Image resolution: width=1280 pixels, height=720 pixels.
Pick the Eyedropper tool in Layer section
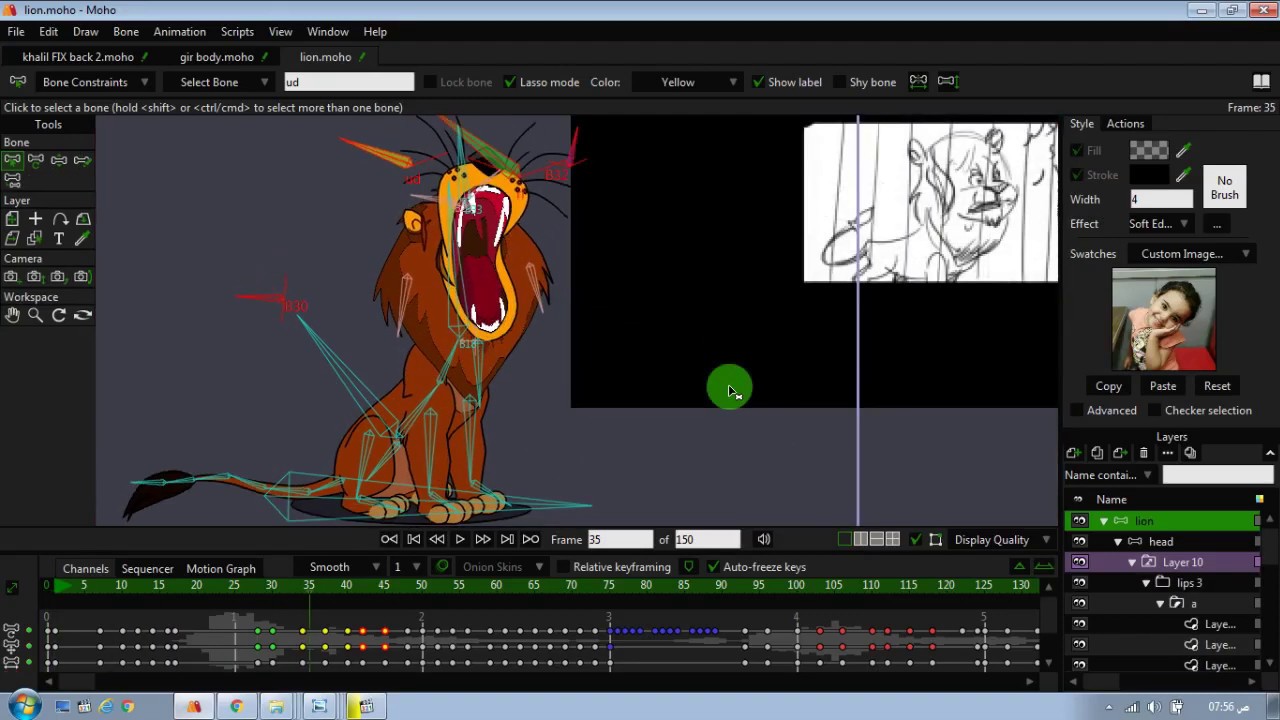[83, 238]
